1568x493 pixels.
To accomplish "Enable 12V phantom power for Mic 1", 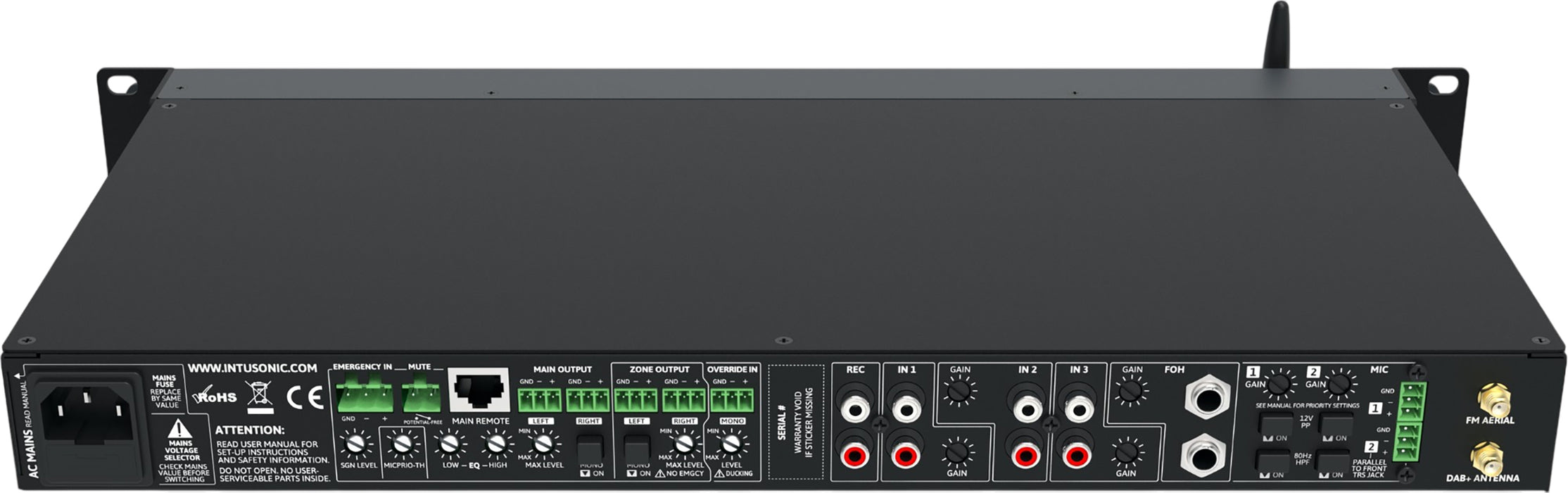I will (x=1275, y=425).
